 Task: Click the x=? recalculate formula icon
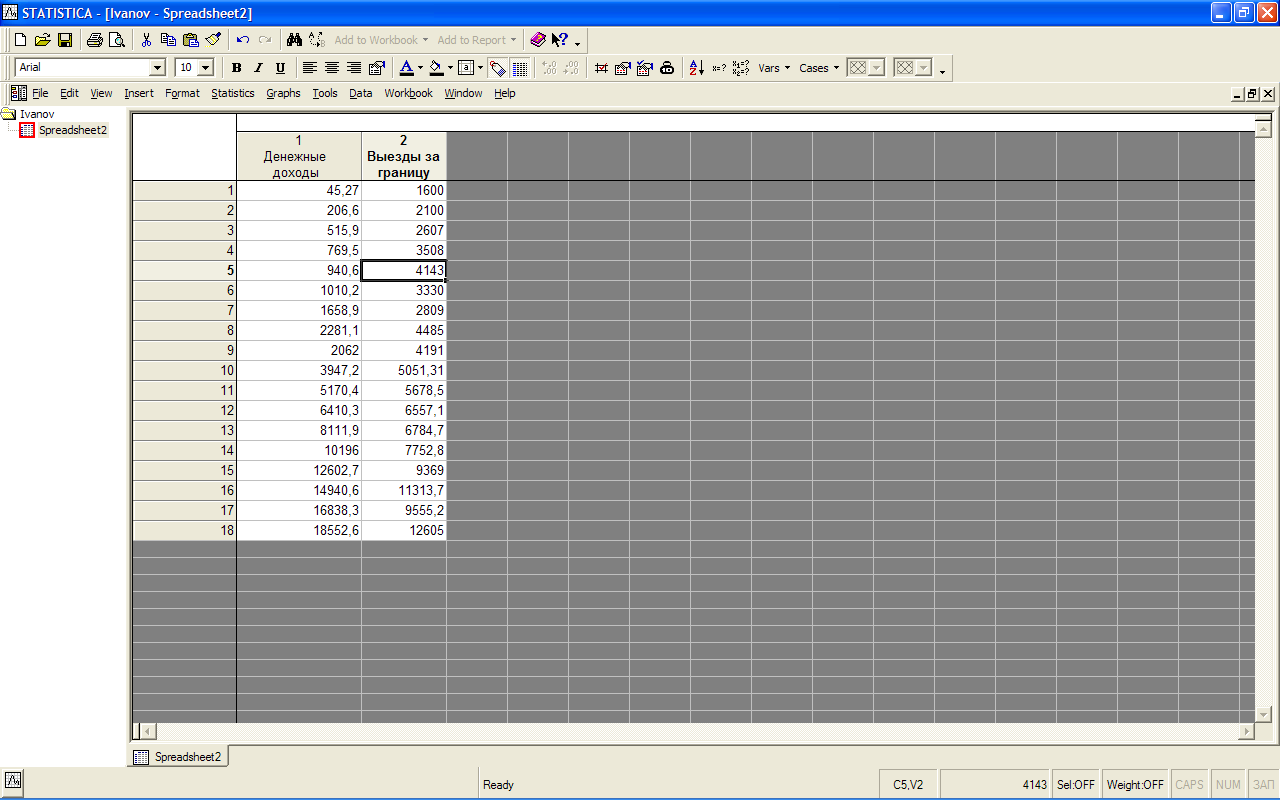click(719, 68)
